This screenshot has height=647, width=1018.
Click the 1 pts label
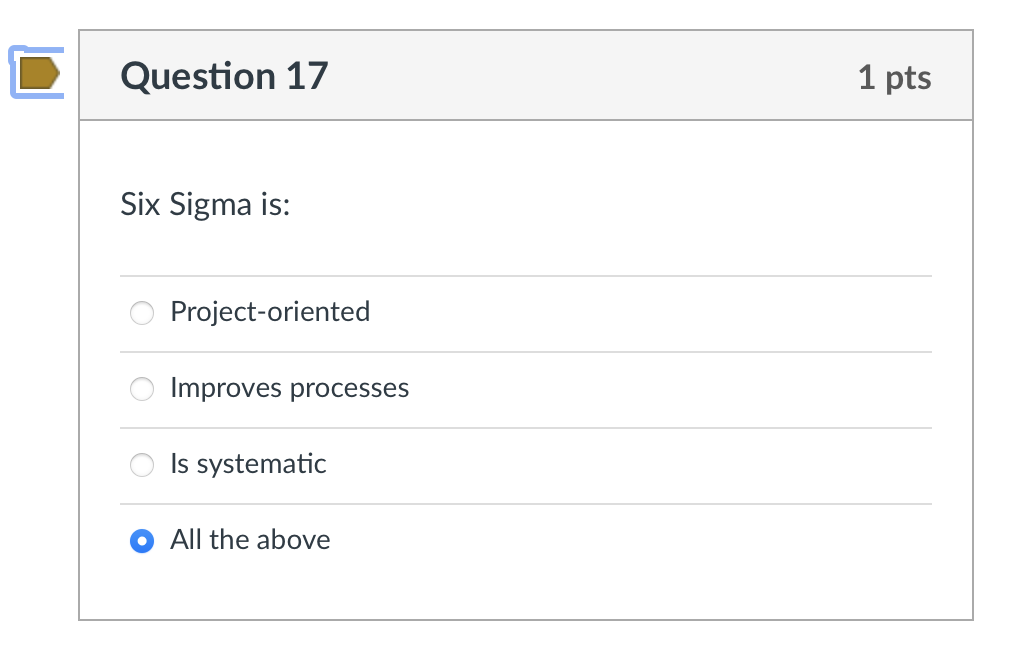(896, 76)
